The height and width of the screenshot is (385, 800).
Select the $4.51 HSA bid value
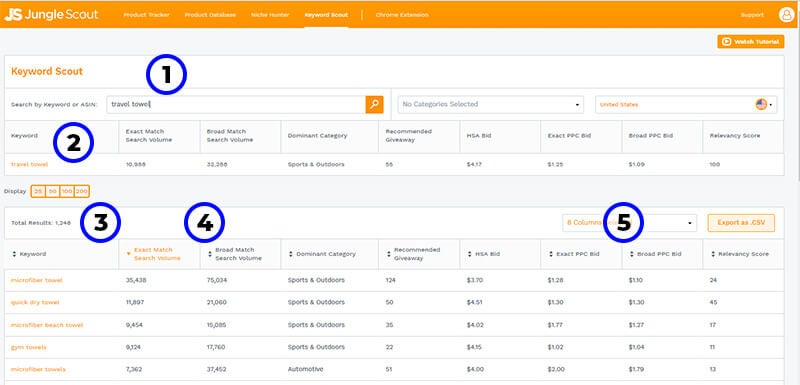click(x=474, y=302)
